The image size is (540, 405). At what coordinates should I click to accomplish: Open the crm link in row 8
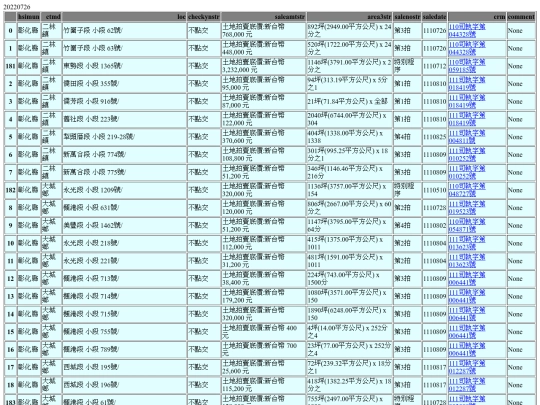[x=467, y=208]
